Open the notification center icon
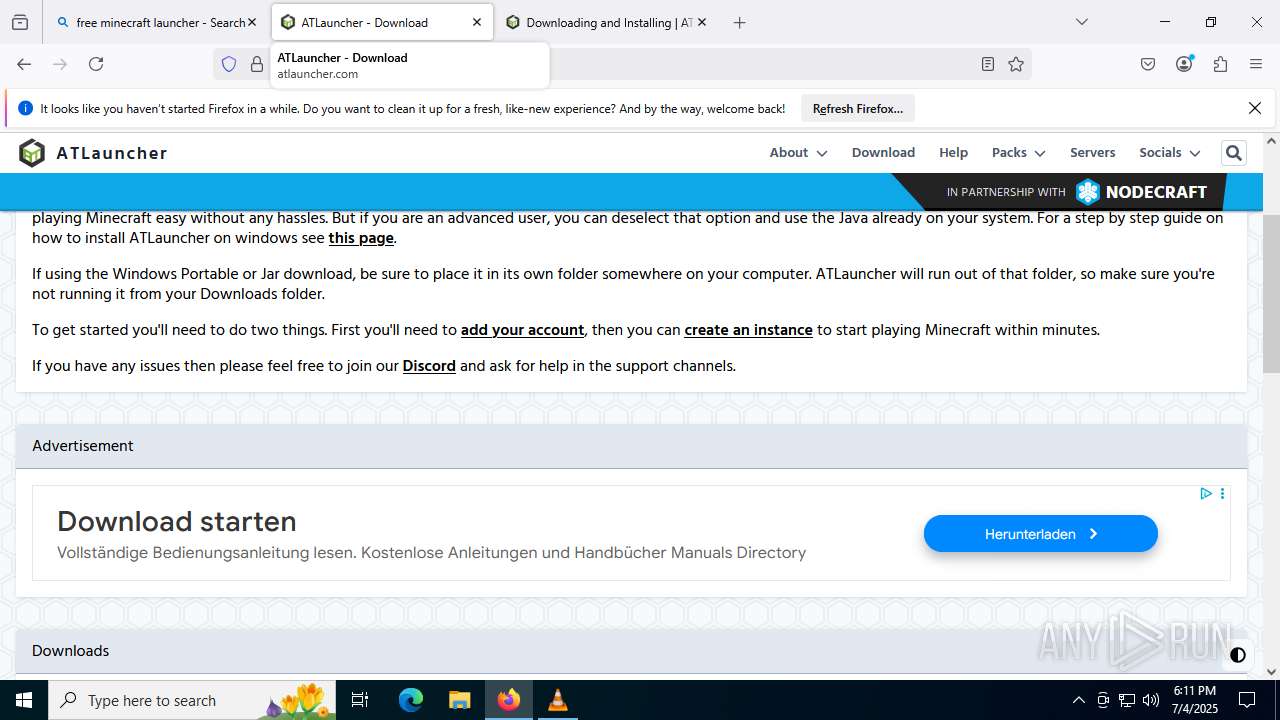The width and height of the screenshot is (1280, 720). point(1247,700)
